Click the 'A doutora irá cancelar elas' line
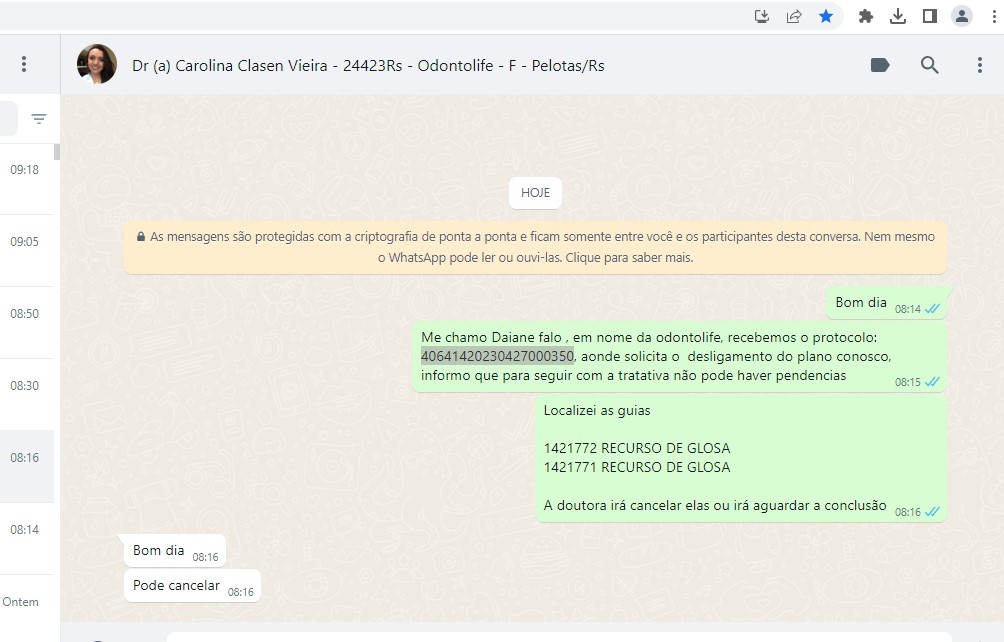 (x=715, y=505)
